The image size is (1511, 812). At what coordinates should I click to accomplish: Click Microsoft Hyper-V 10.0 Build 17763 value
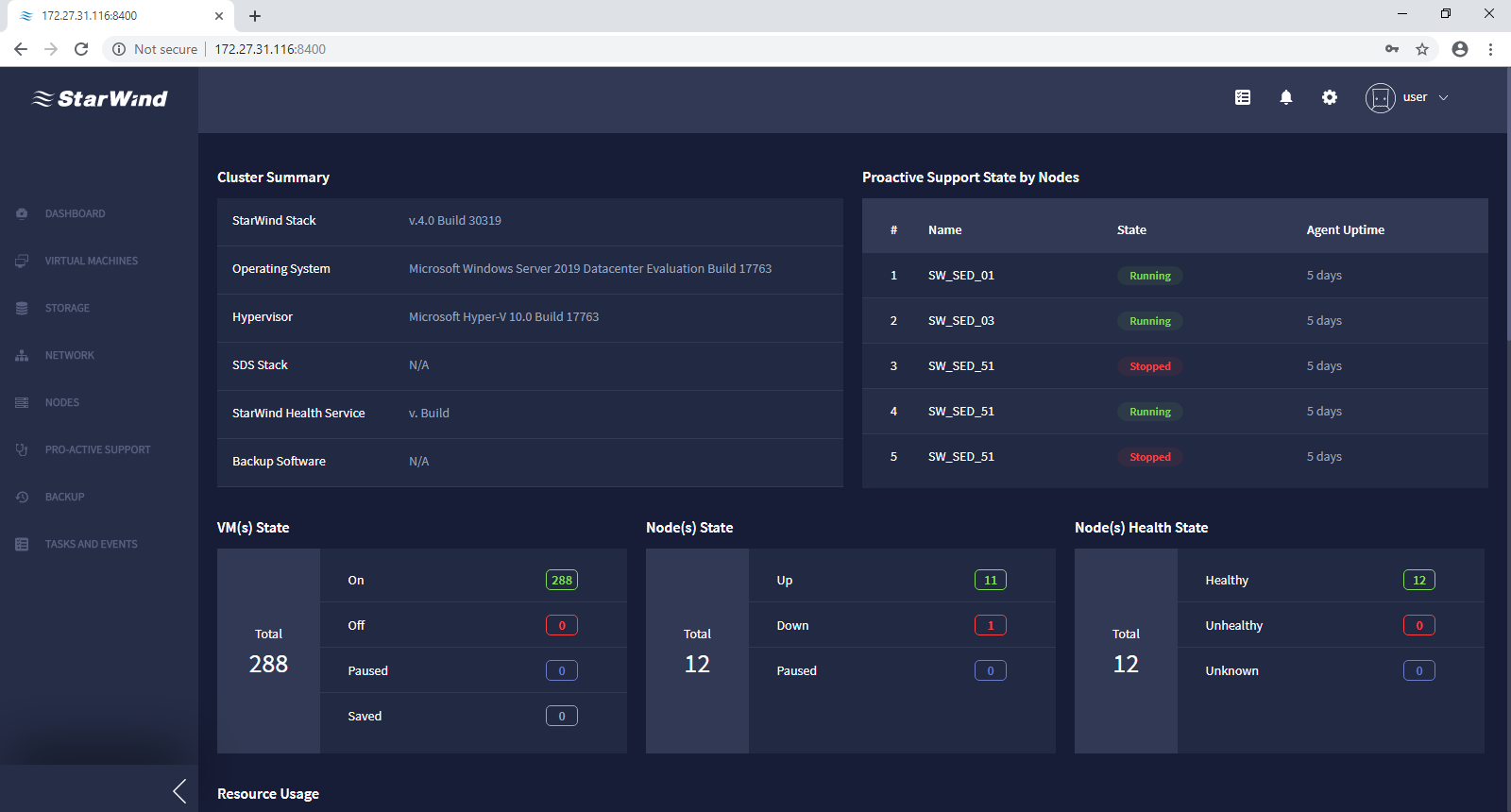[503, 317]
